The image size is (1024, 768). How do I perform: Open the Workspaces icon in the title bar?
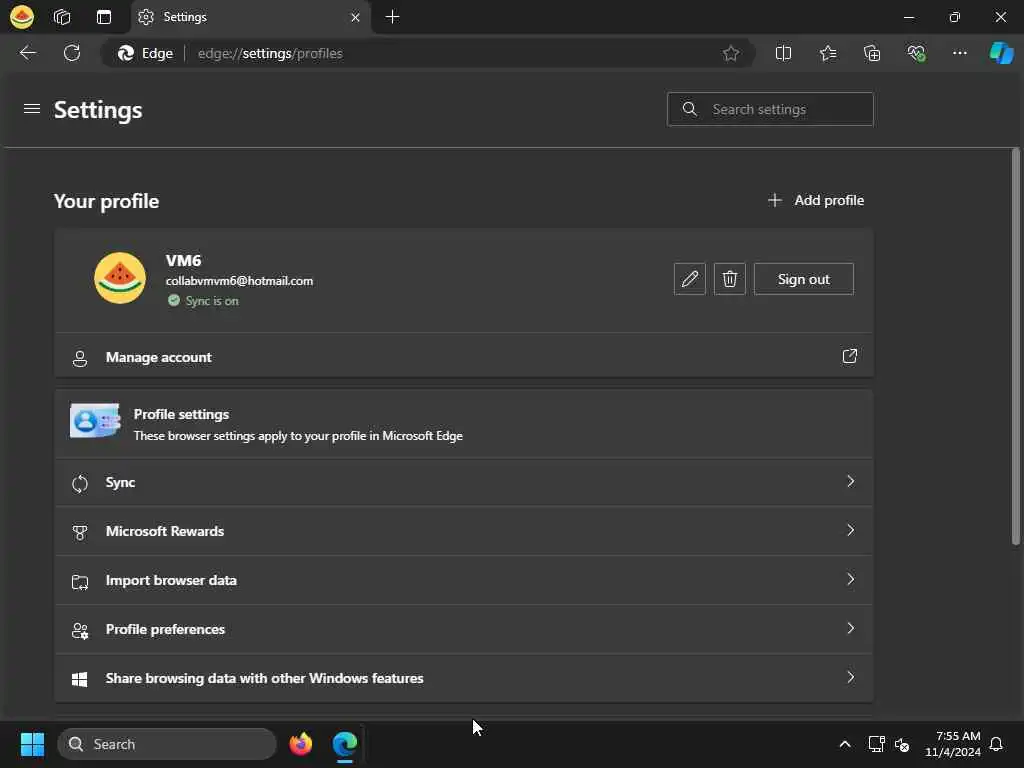[x=62, y=17]
